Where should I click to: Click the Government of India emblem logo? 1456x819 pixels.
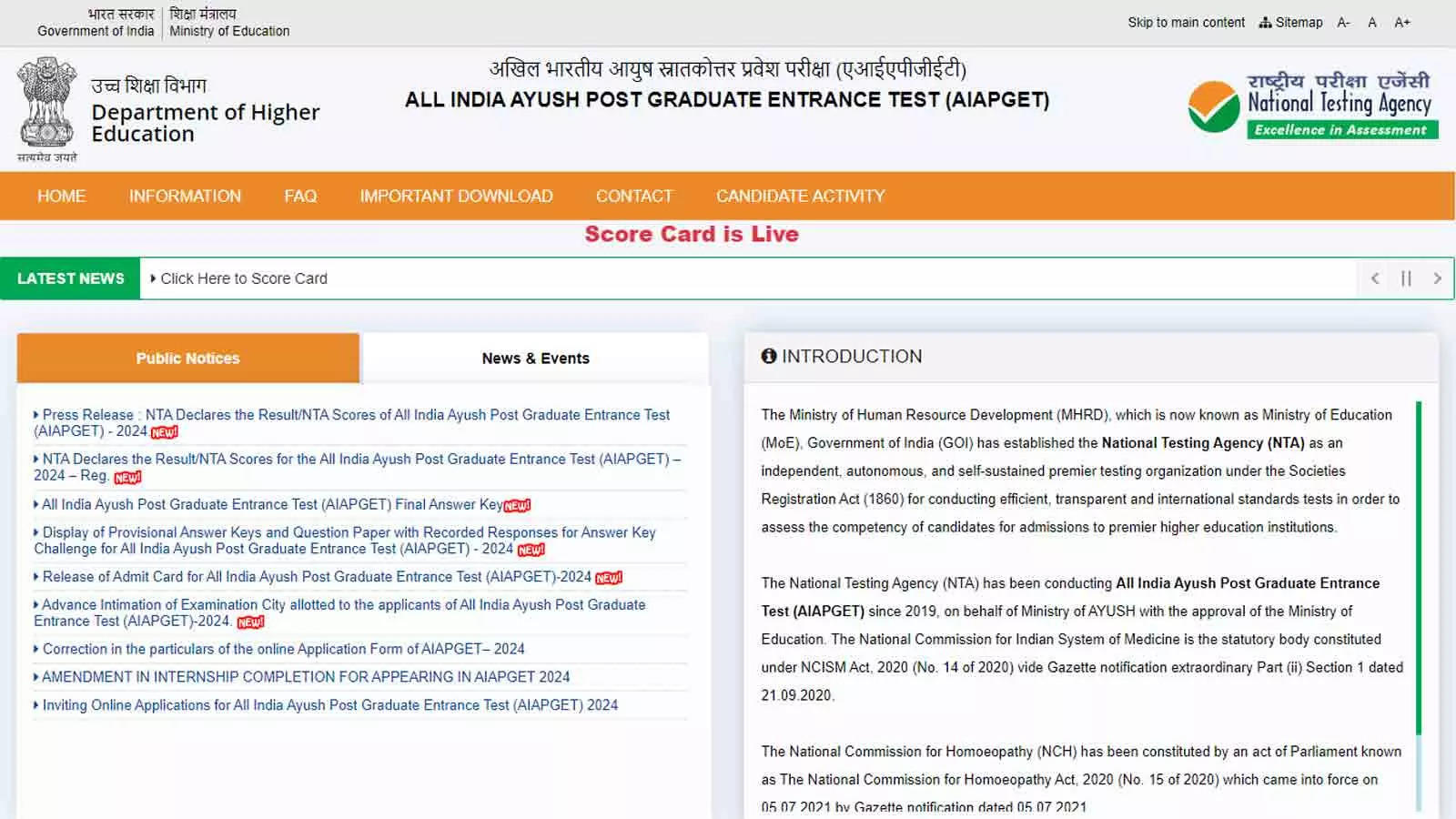[46, 109]
